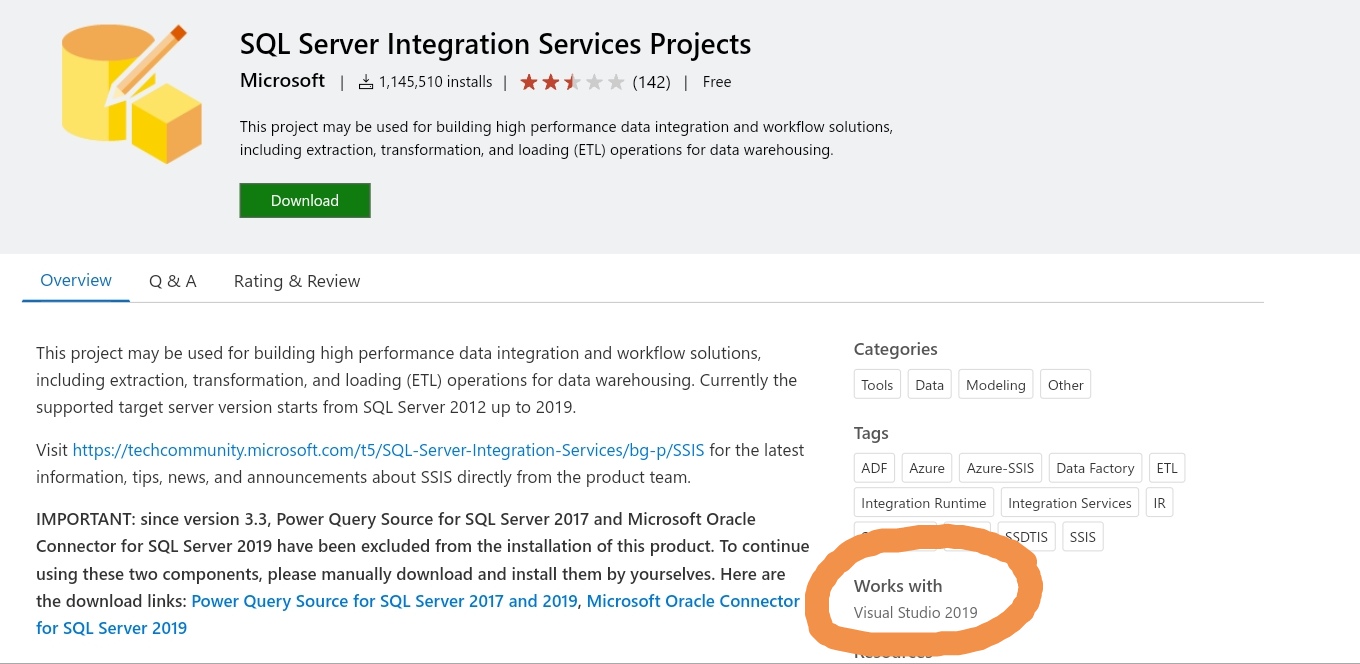Click the Azure-SSIS tag
Viewport: 1360px width, 664px height.
[x=1000, y=468]
